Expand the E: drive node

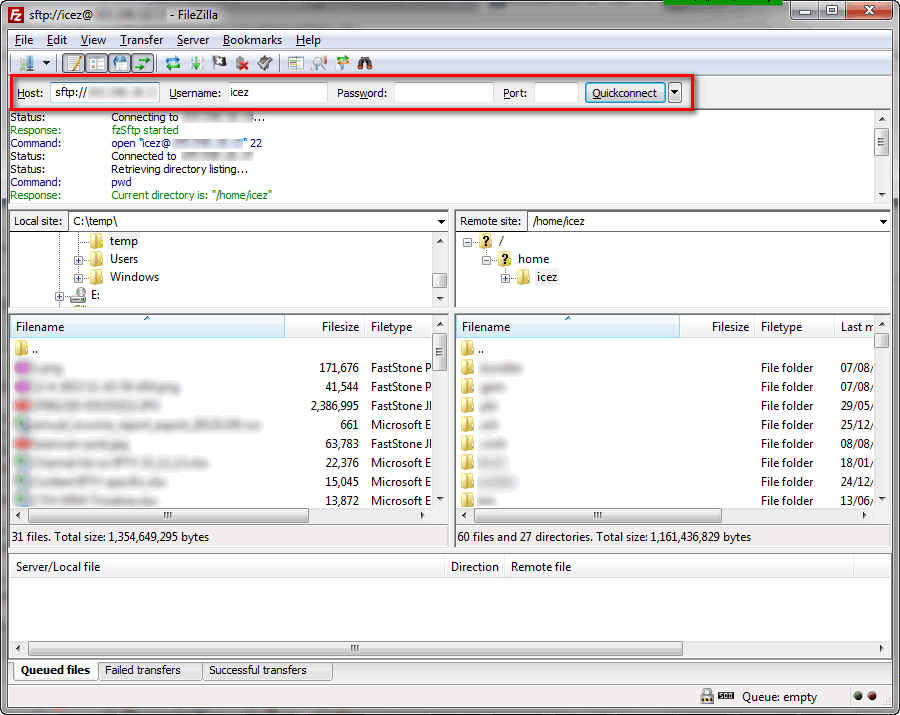59,296
